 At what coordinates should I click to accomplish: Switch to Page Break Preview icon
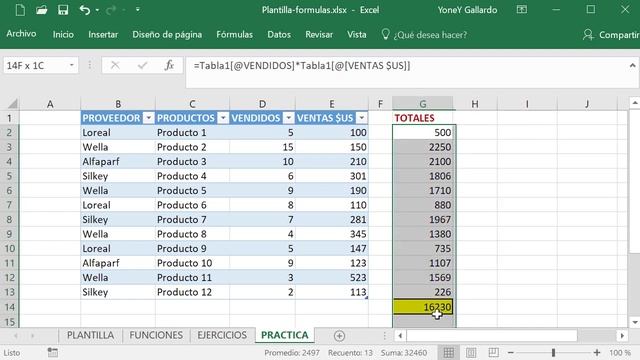[493, 352]
